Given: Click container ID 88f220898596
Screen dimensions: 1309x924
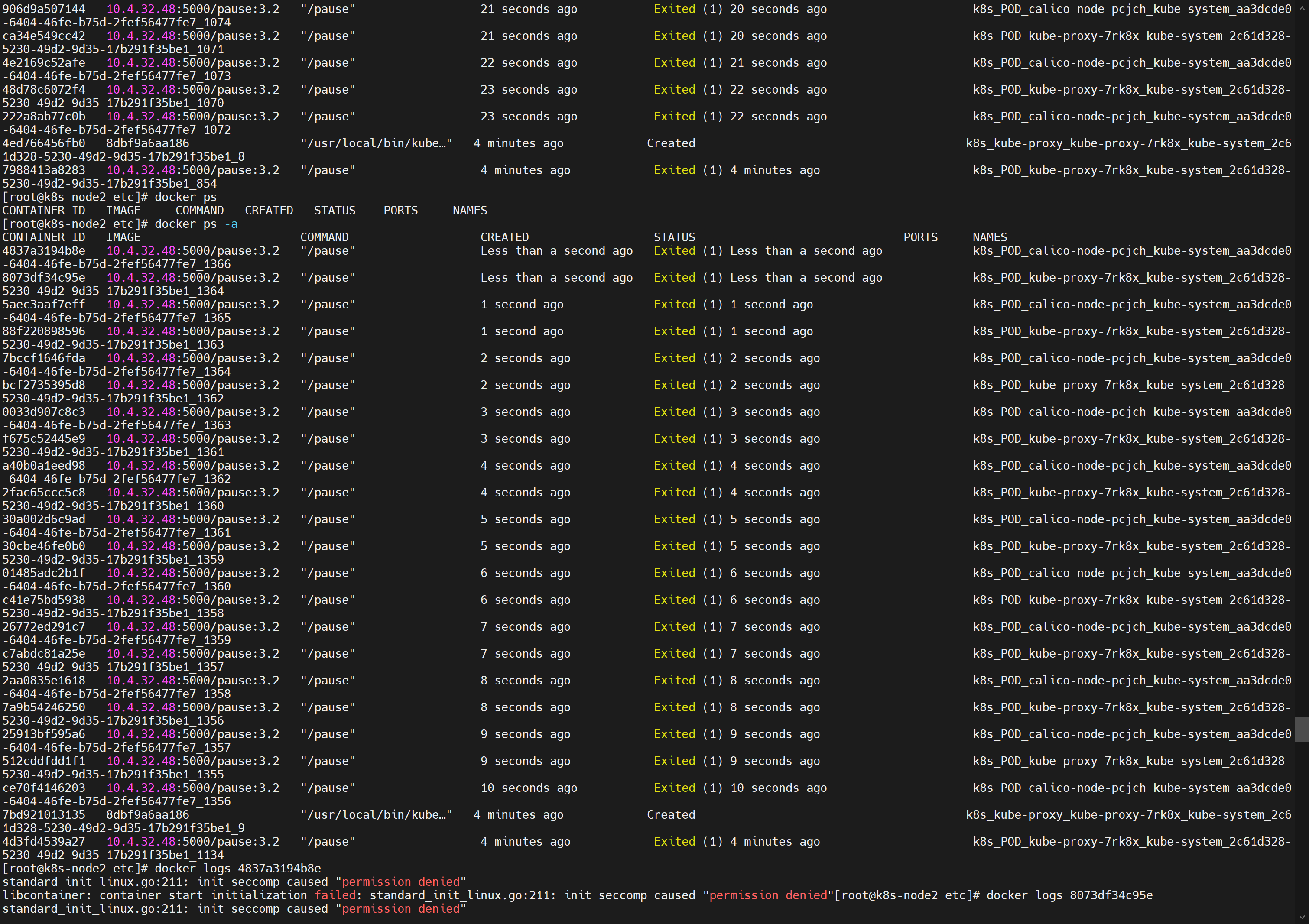Looking at the screenshot, I should (x=44, y=331).
